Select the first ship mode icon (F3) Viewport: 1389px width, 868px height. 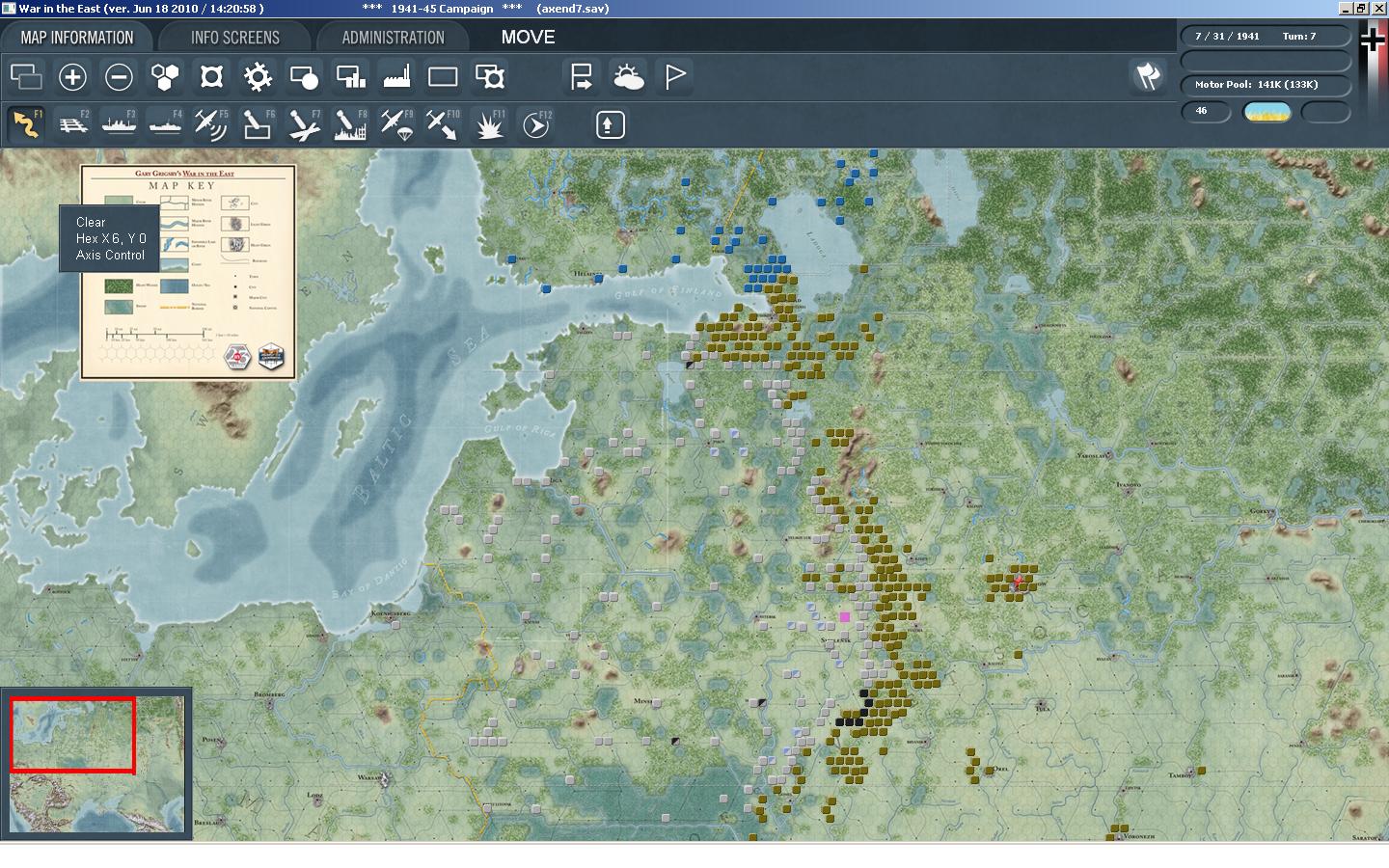119,124
